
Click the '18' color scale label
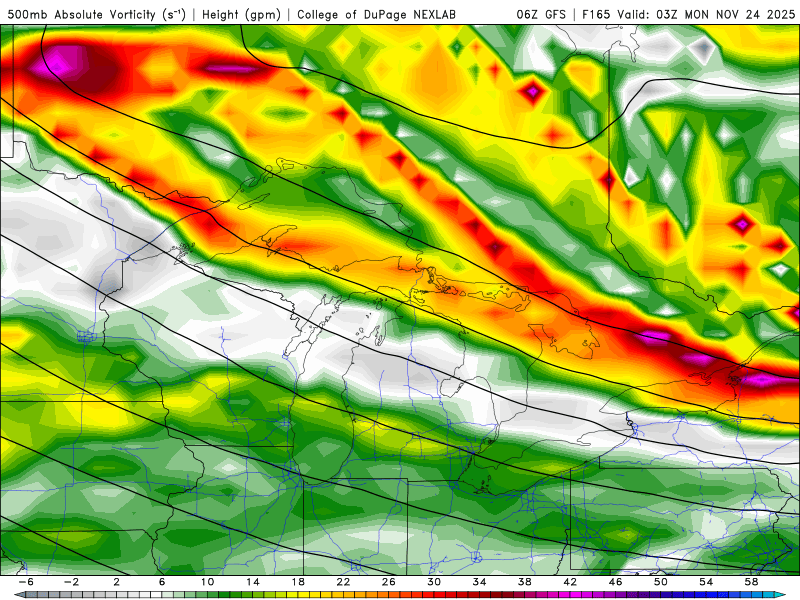(x=298, y=582)
